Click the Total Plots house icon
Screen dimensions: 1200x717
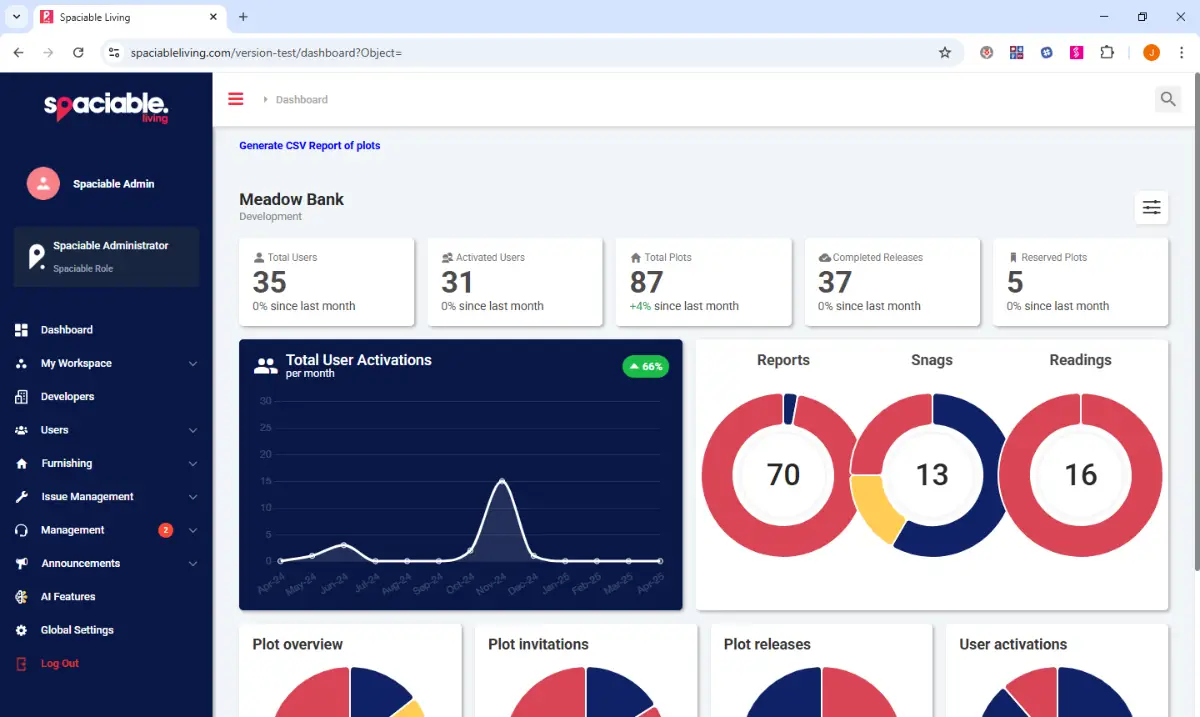point(636,257)
